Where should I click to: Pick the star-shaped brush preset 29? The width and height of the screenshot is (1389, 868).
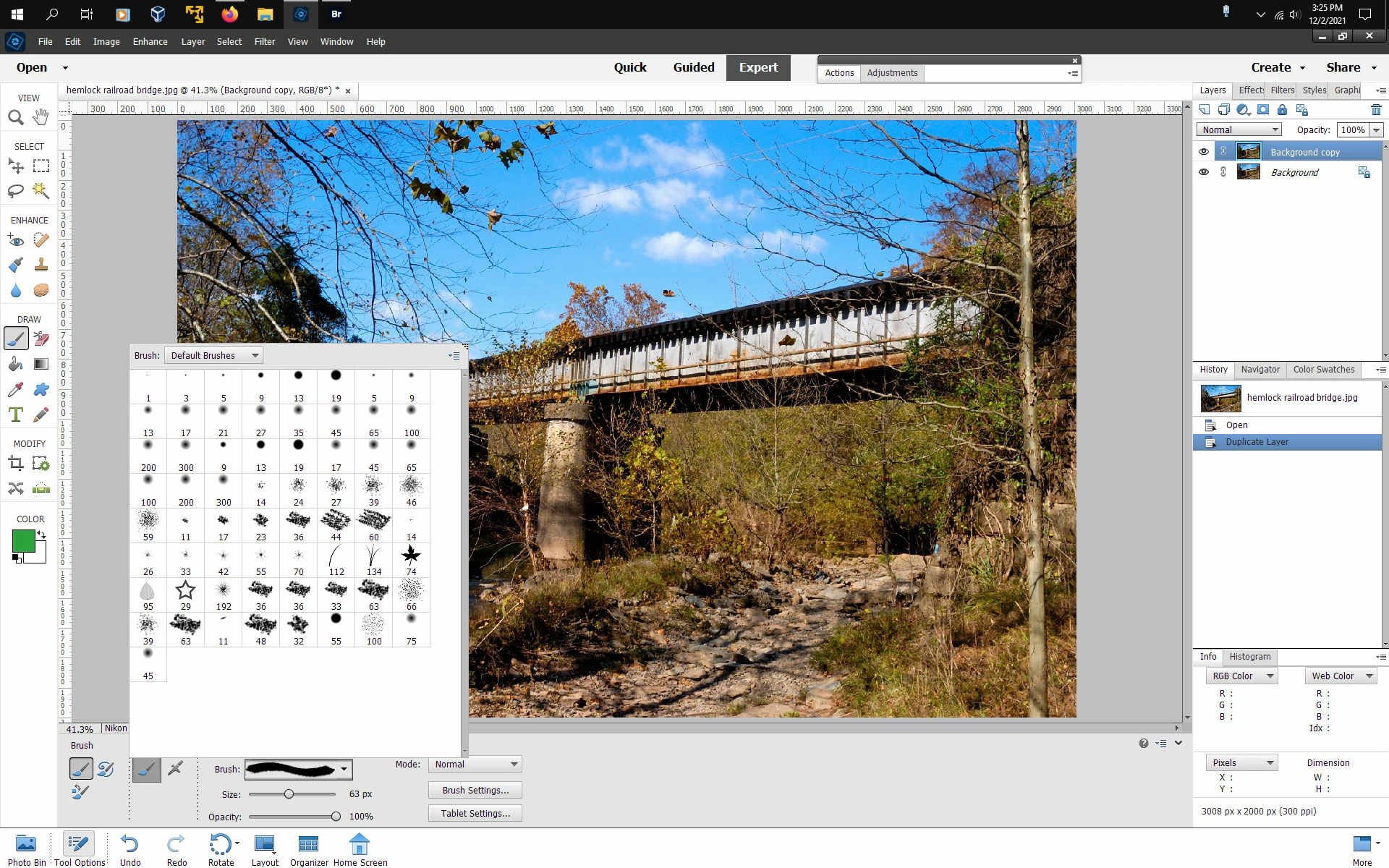[x=186, y=590]
